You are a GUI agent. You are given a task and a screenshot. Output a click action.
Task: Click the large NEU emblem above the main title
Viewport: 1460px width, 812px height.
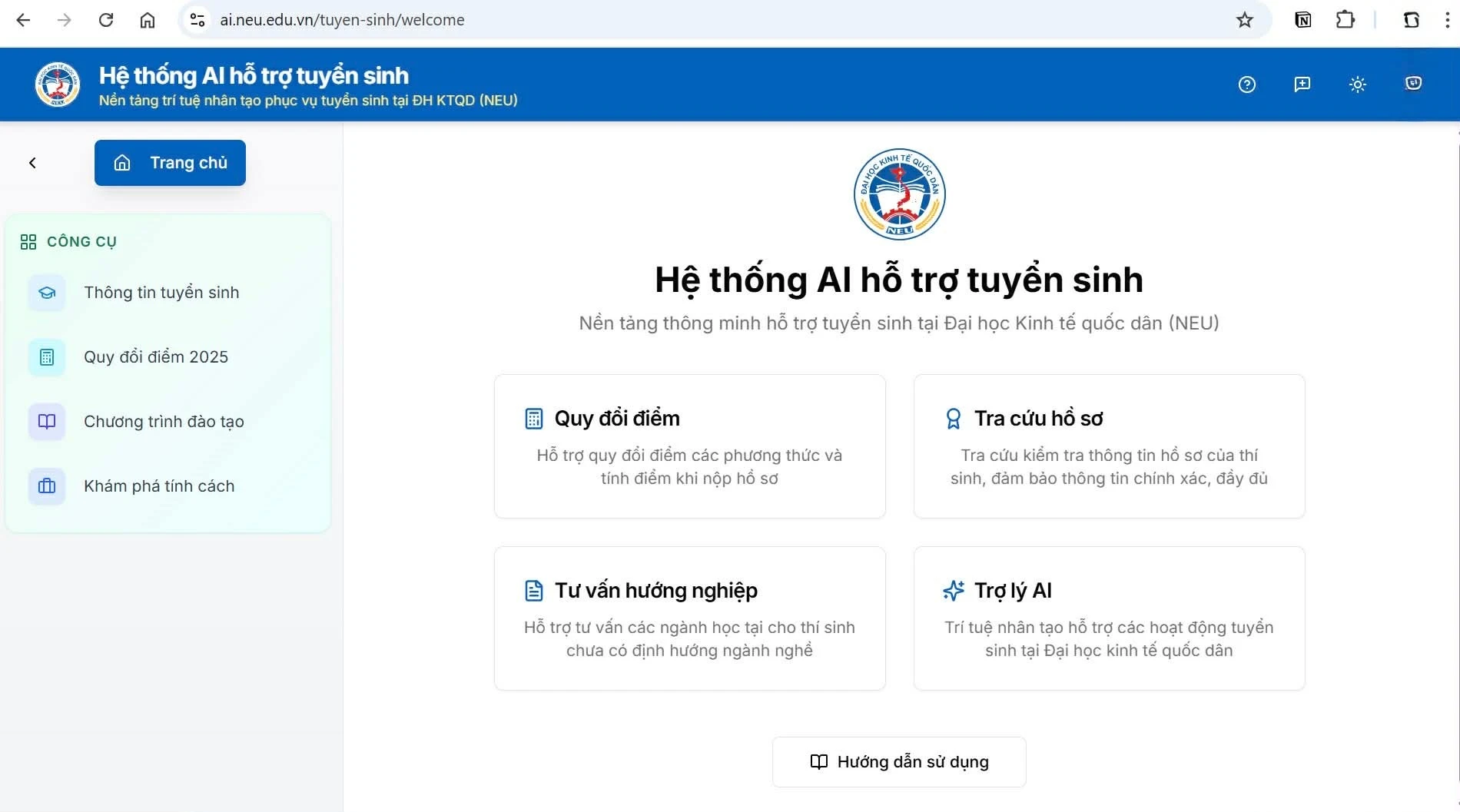[899, 194]
